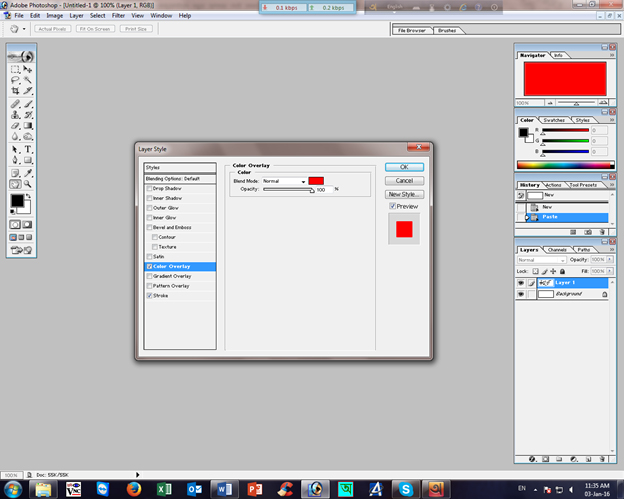Swap foreground and background colors icon
This screenshot has width=624, height=499.
coord(28,196)
